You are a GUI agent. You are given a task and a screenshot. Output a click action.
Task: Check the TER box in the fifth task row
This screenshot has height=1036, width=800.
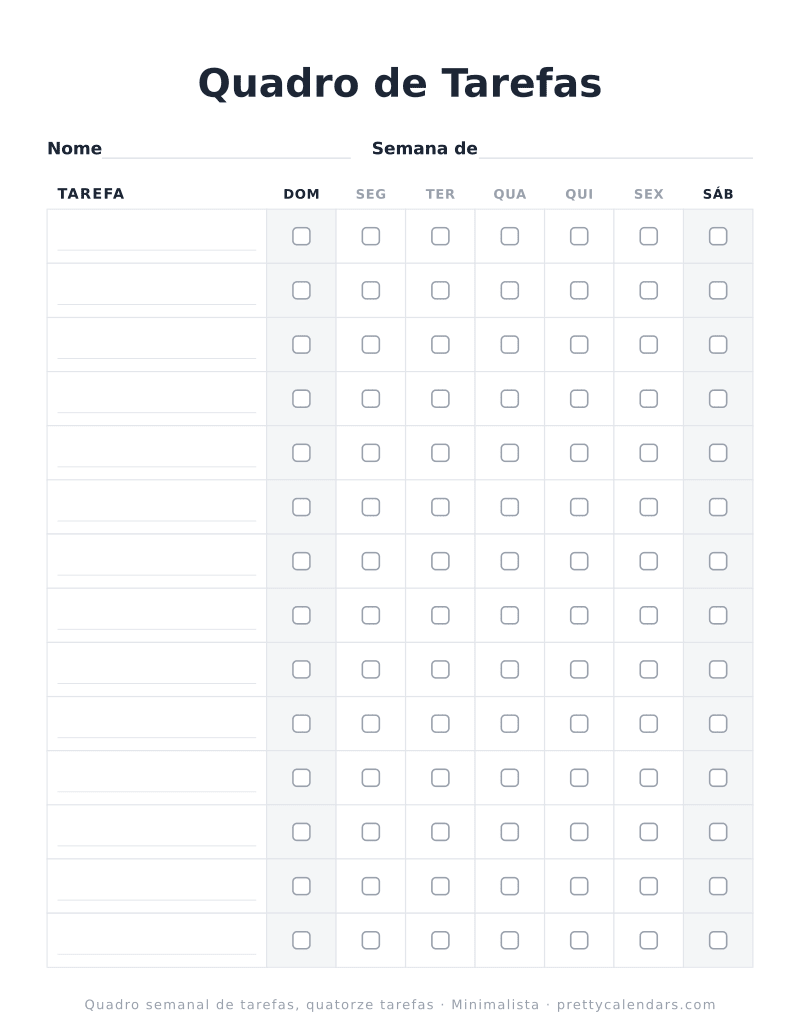pyautogui.click(x=440, y=453)
